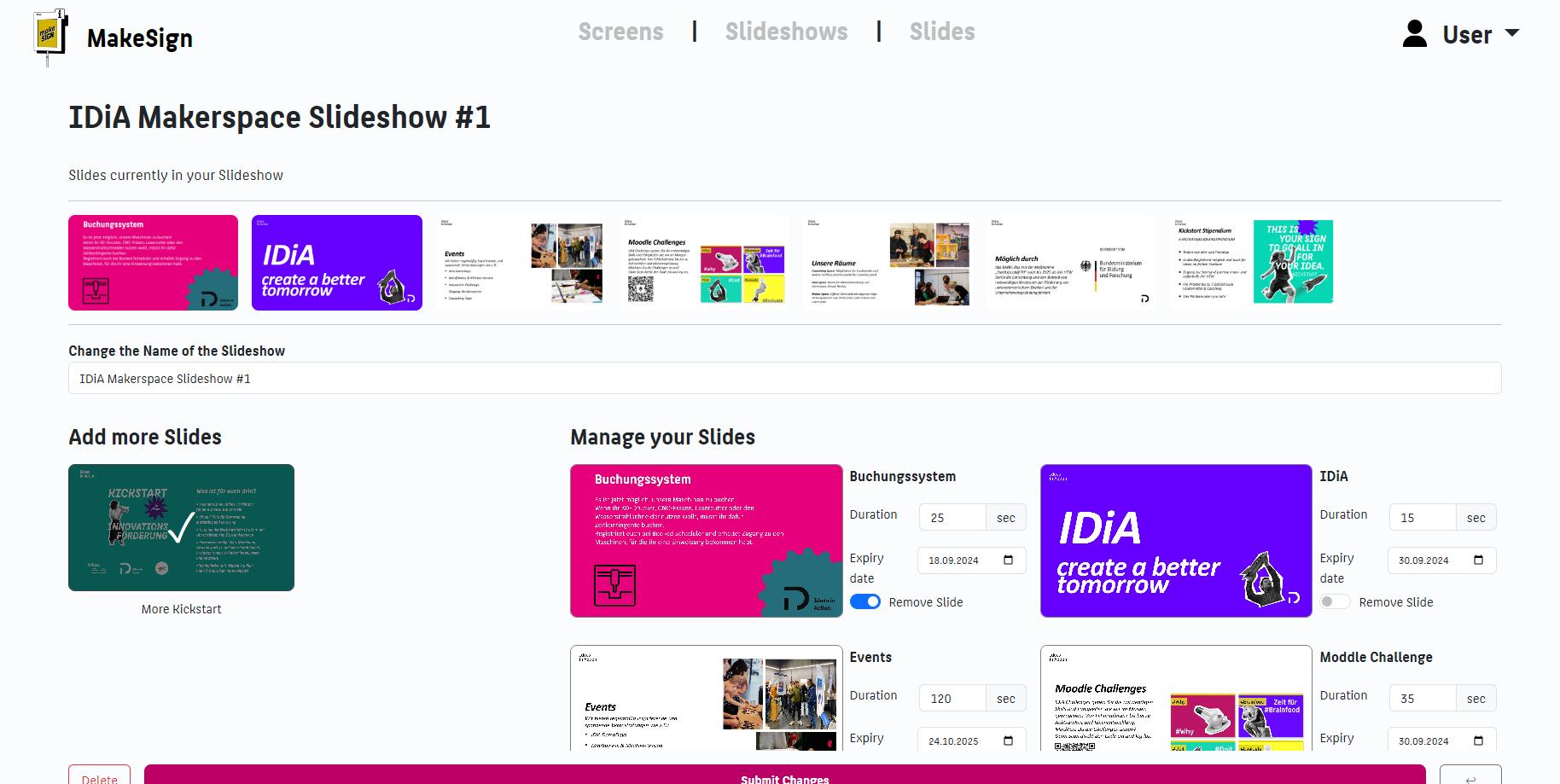
Task: Go to the Screens tab
Action: click(620, 32)
